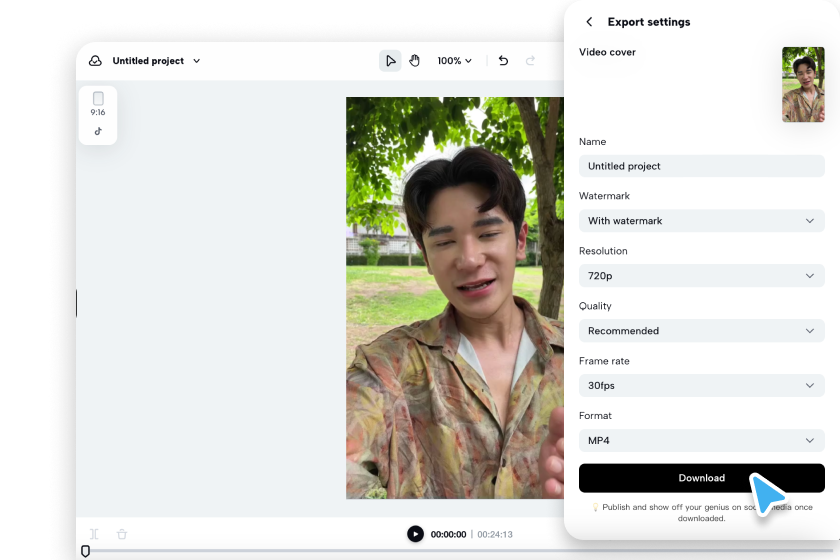
Task: Undo the last action
Action: pos(503,61)
